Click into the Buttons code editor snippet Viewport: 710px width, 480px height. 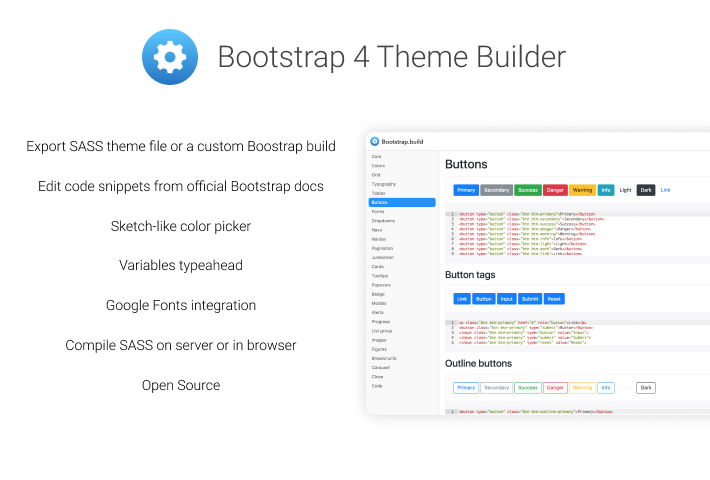coord(577,234)
